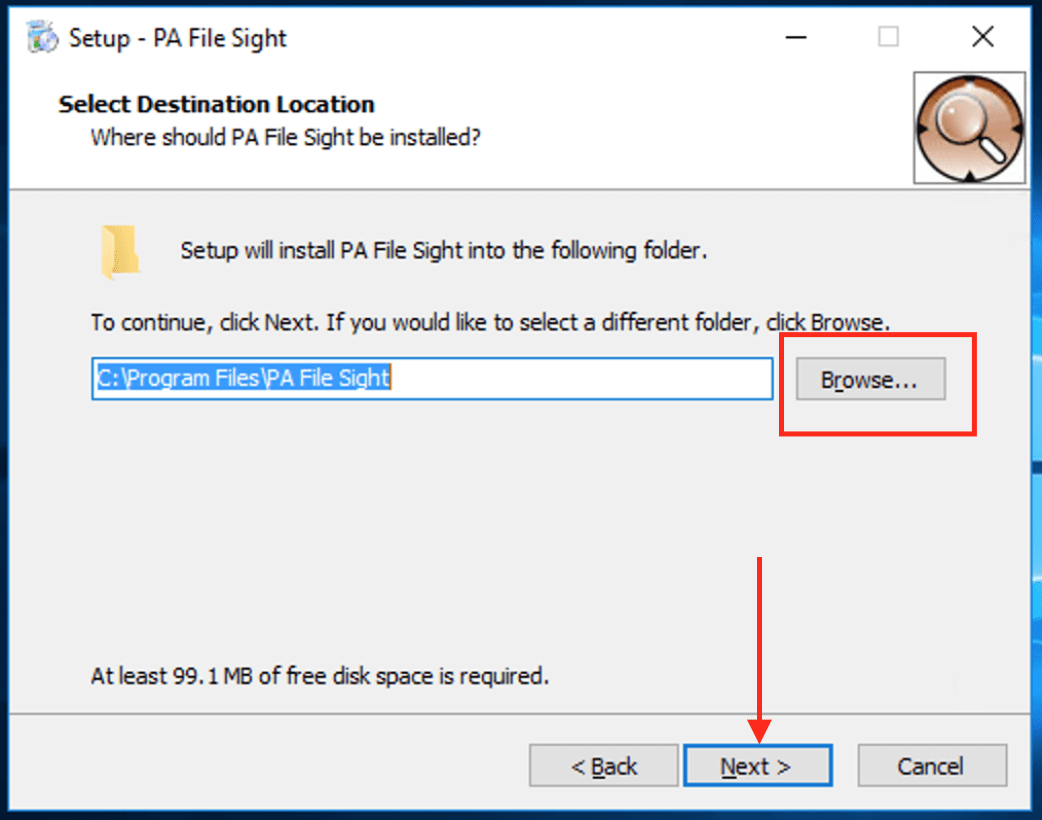
Task: Close the PA File Sight Setup window
Action: [982, 38]
